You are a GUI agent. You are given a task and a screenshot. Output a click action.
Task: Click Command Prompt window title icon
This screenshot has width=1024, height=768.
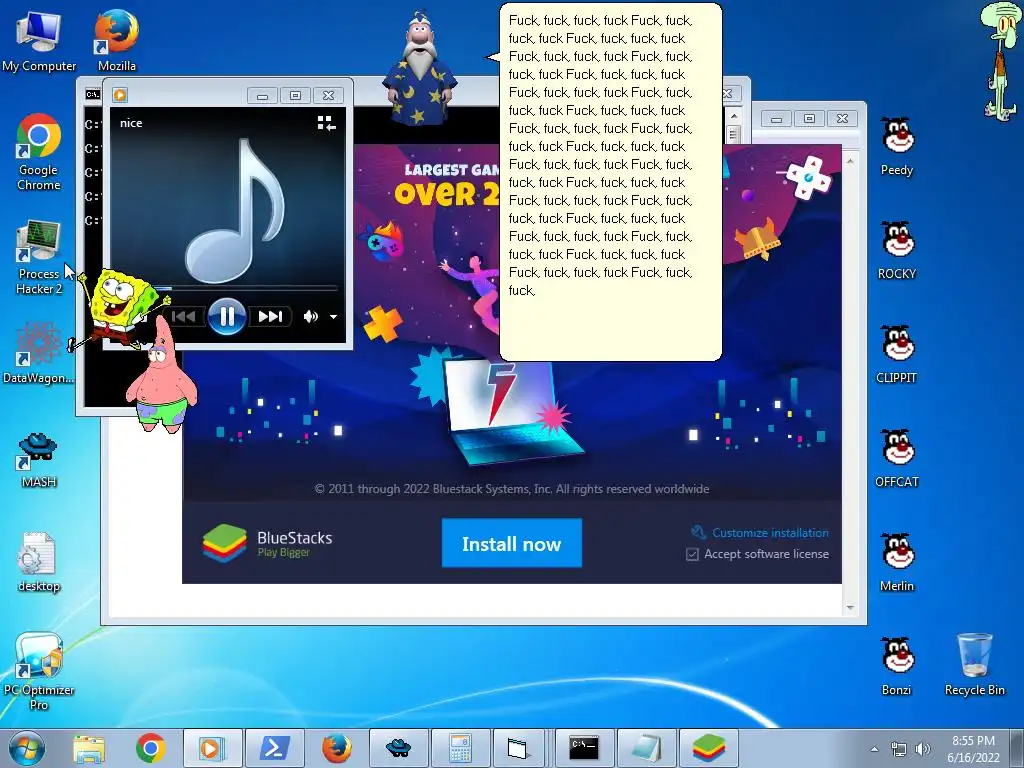pos(93,94)
